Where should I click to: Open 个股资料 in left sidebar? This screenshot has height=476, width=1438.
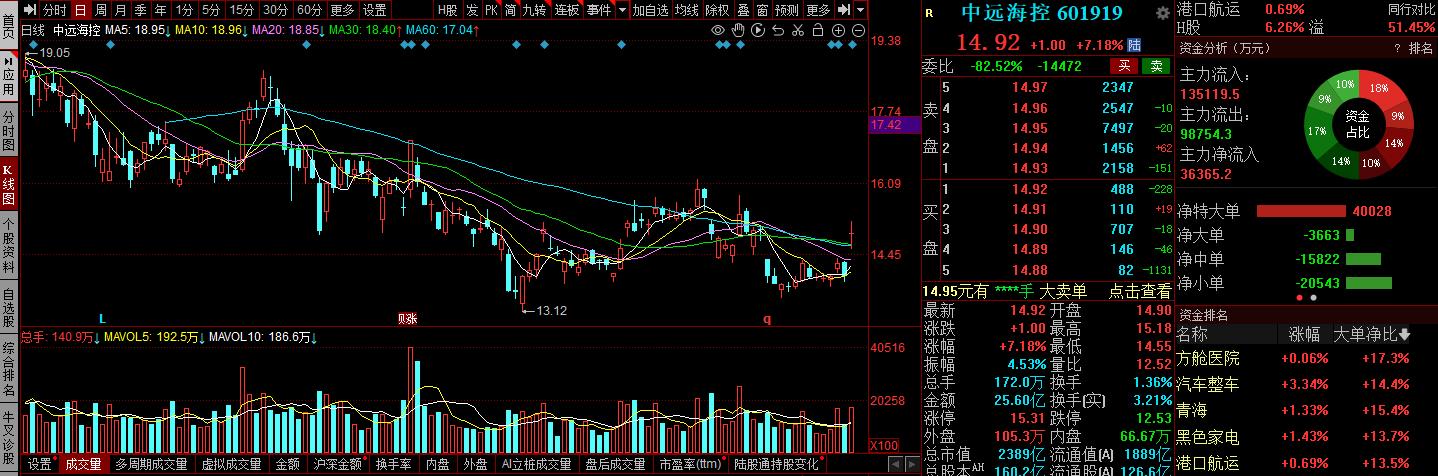[8, 245]
